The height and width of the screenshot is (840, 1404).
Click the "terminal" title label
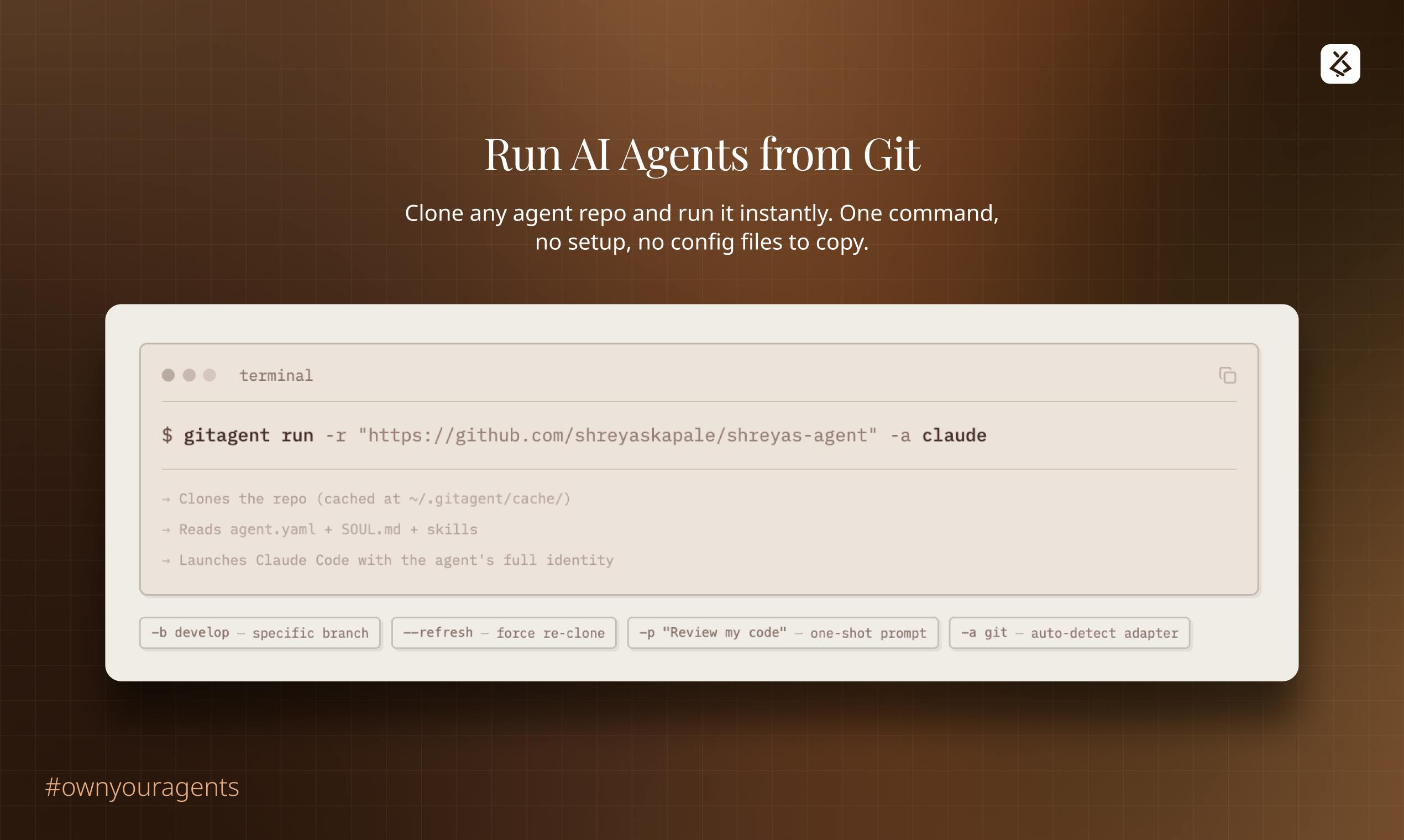pyautogui.click(x=276, y=376)
